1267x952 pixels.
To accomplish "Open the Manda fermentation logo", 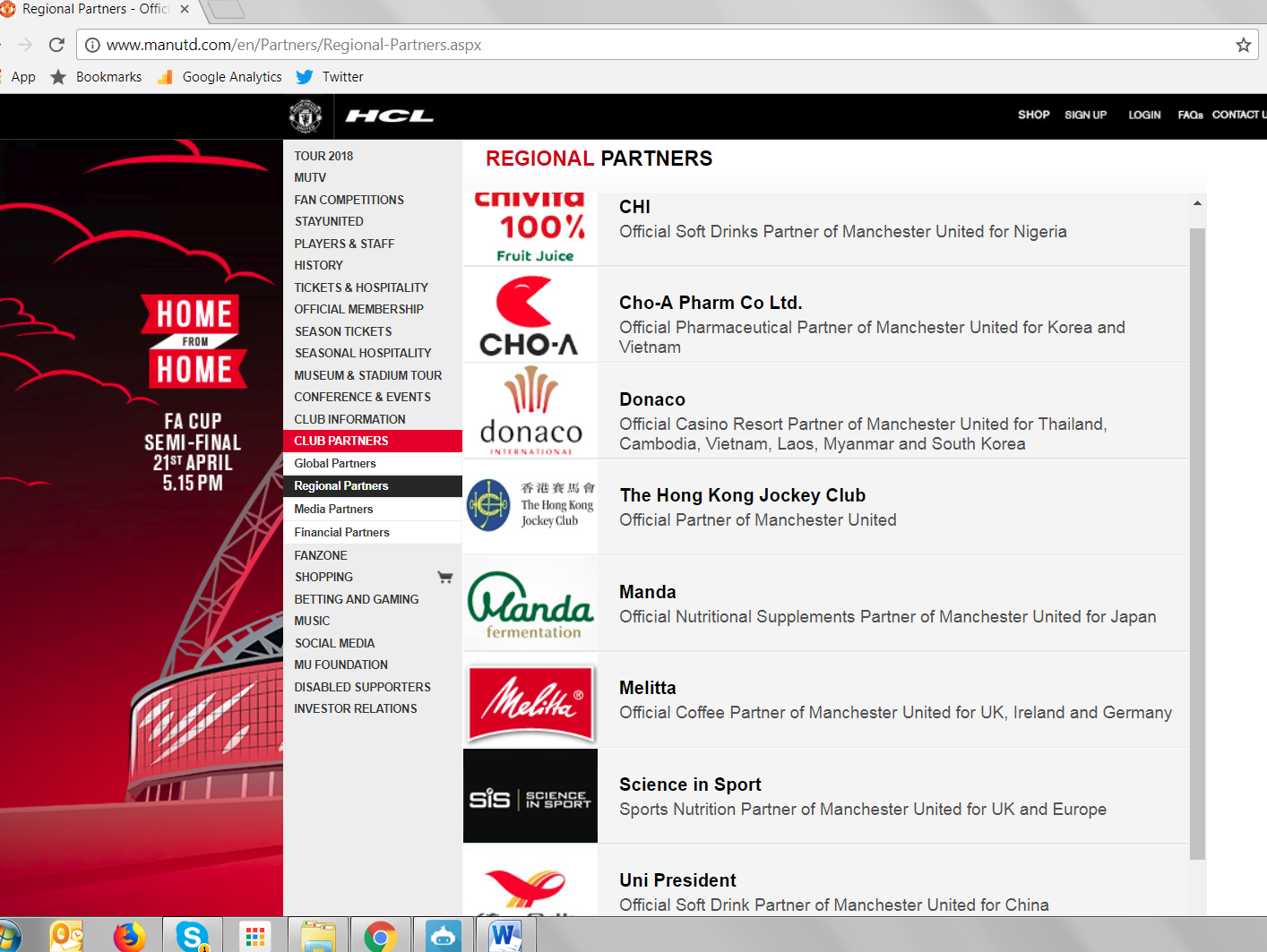I will click(x=530, y=604).
